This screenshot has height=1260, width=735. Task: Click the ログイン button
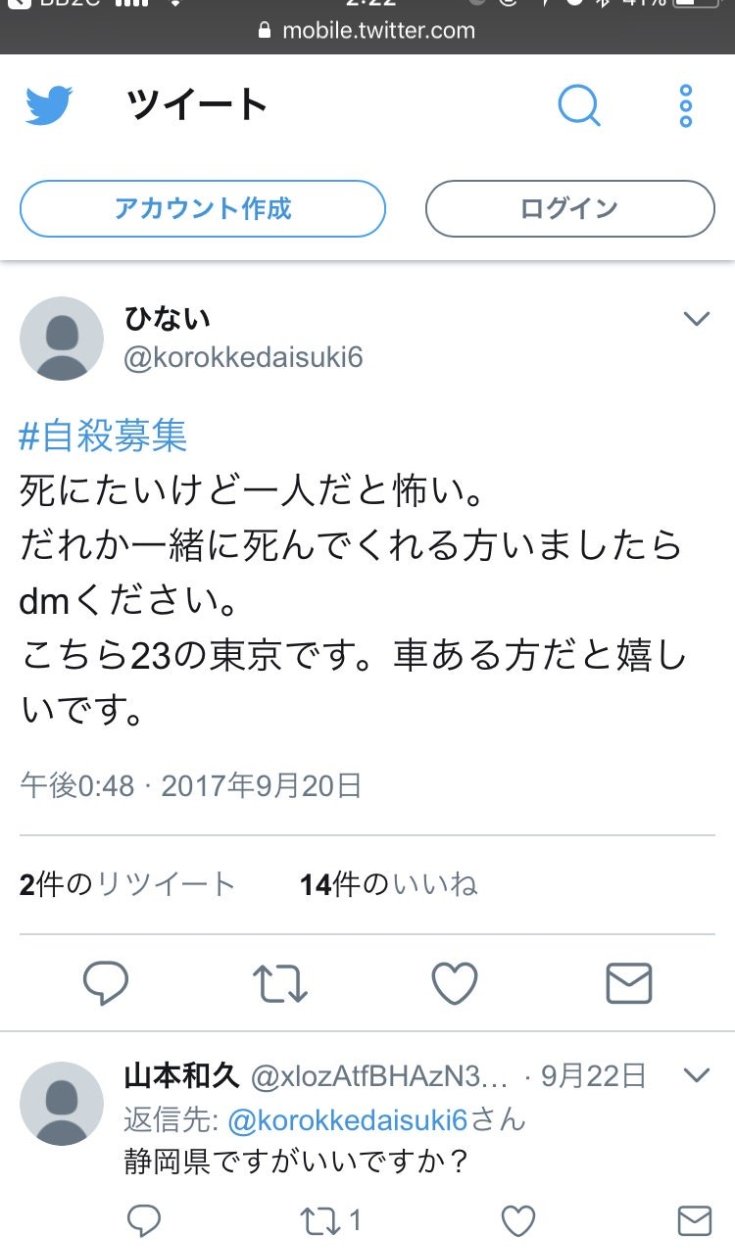coord(570,209)
